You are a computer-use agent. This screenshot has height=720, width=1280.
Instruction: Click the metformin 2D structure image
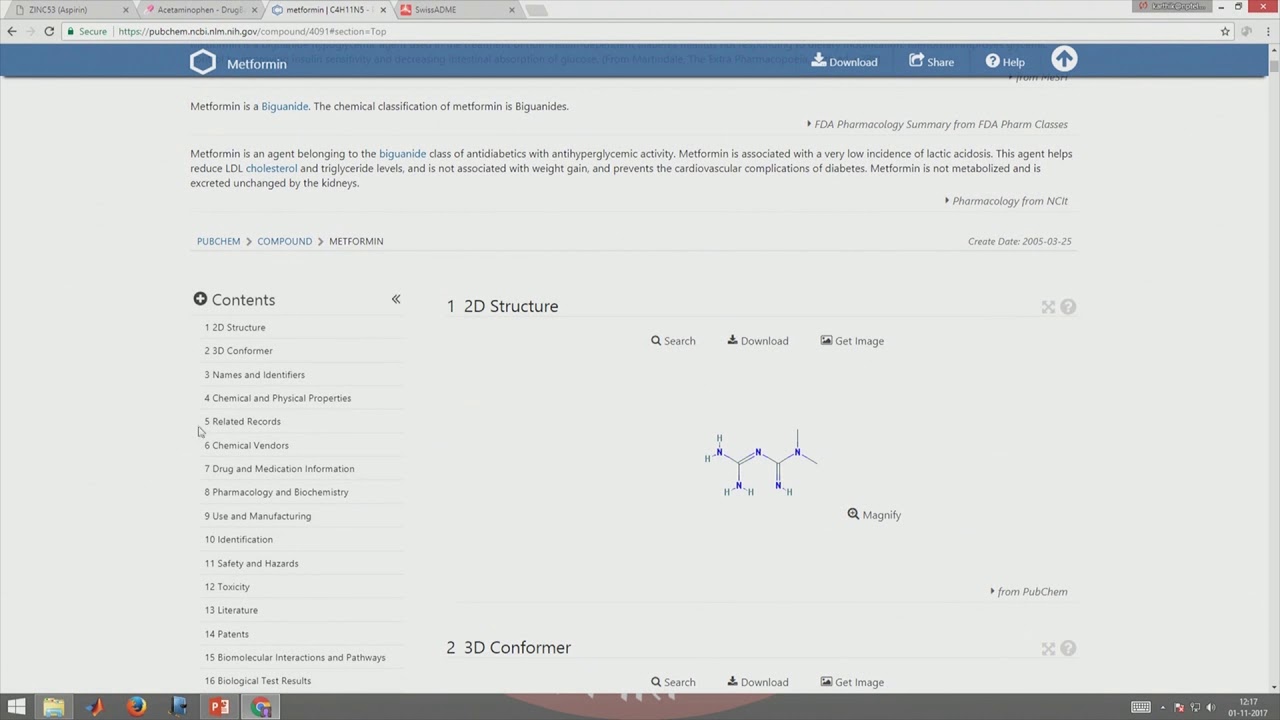[761, 463]
